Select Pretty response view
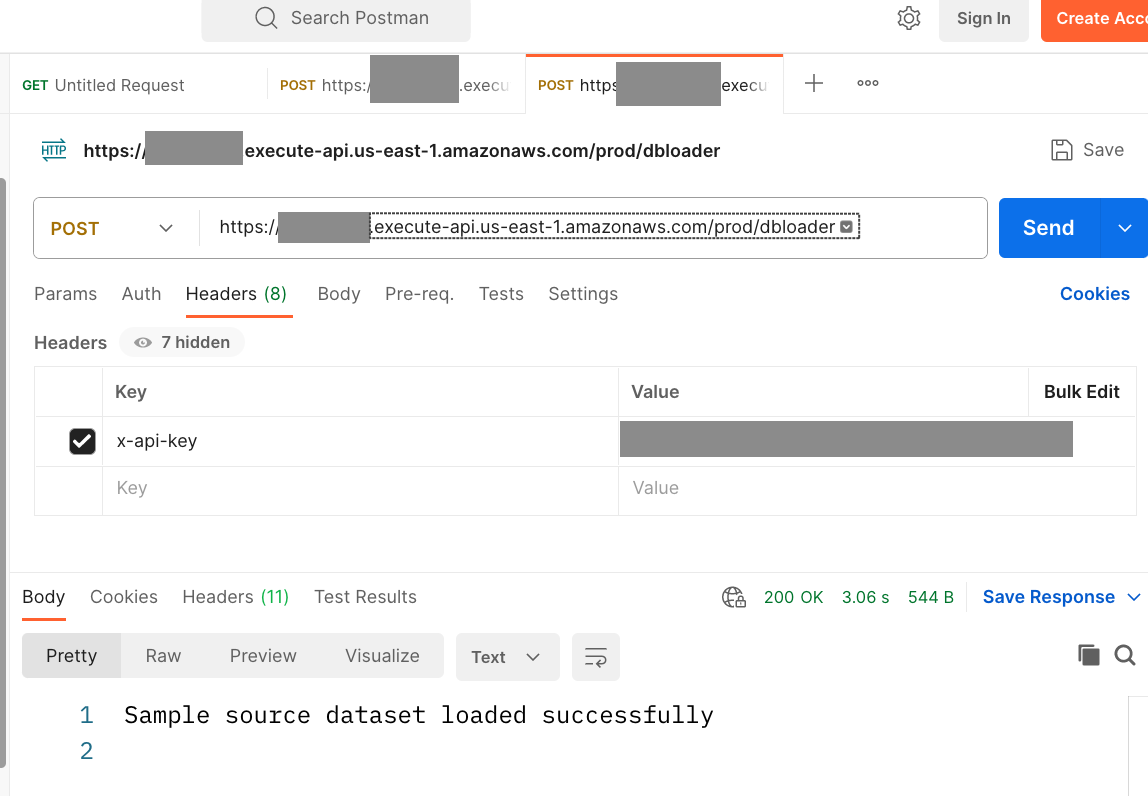 pyautogui.click(x=71, y=655)
